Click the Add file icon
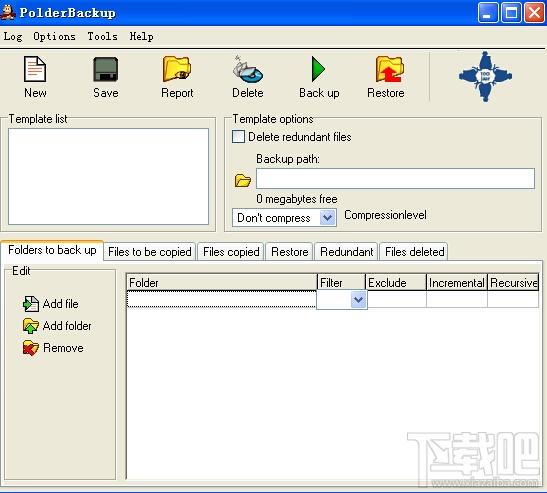547x493 pixels. pos(31,304)
